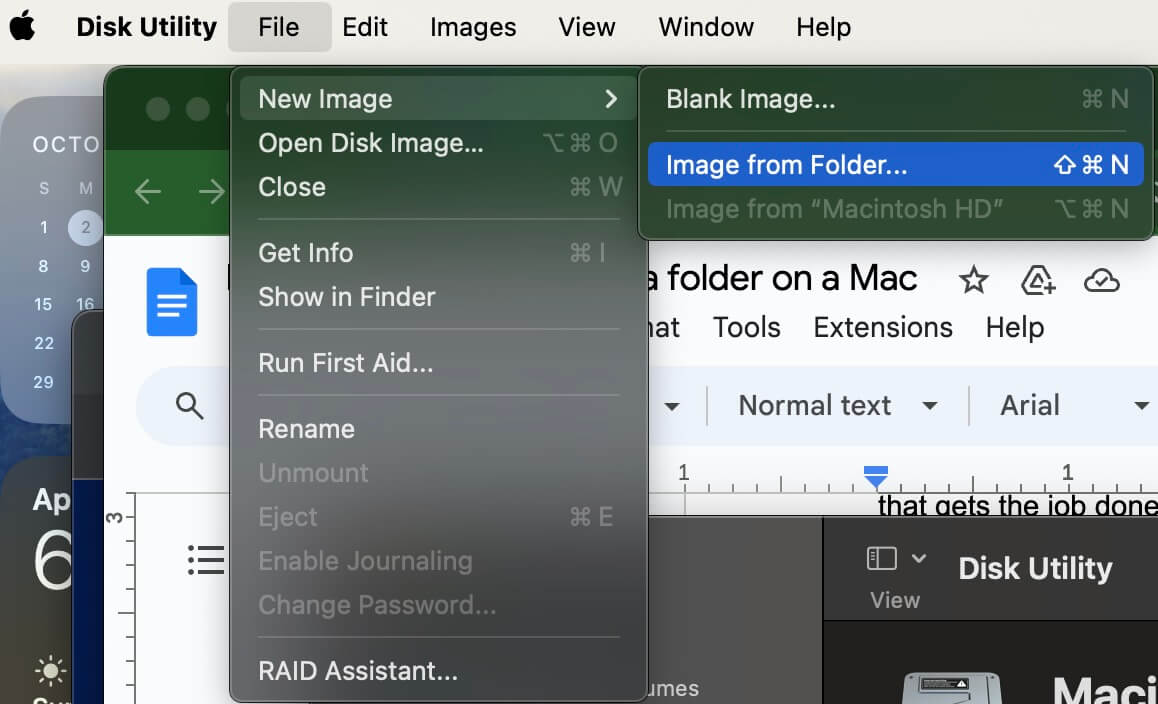Open the Help menu in Google Docs
Viewport: 1158px width, 704px height.
point(1015,327)
